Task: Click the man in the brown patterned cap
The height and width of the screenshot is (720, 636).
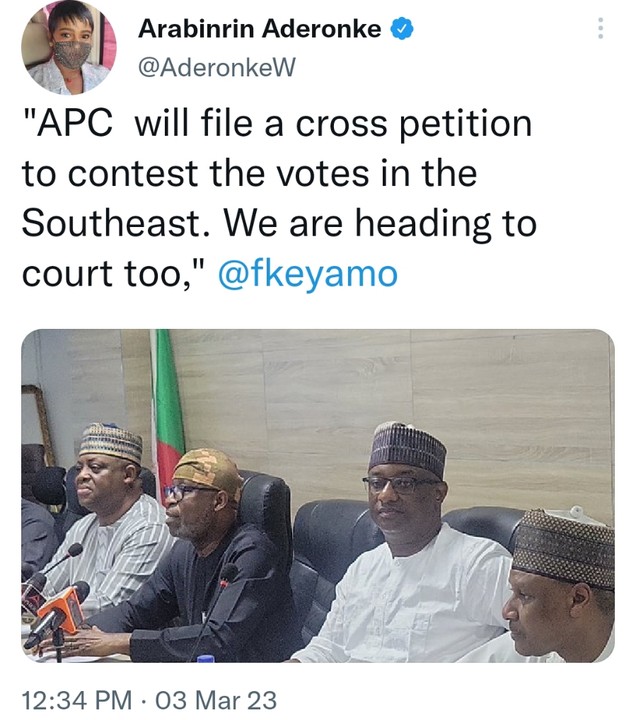Action: coord(565,590)
